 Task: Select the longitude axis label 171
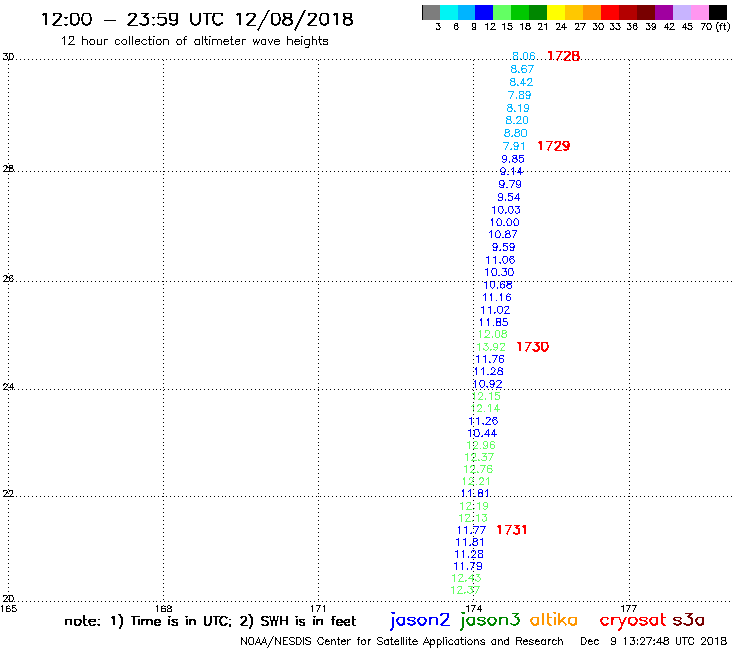point(318,608)
